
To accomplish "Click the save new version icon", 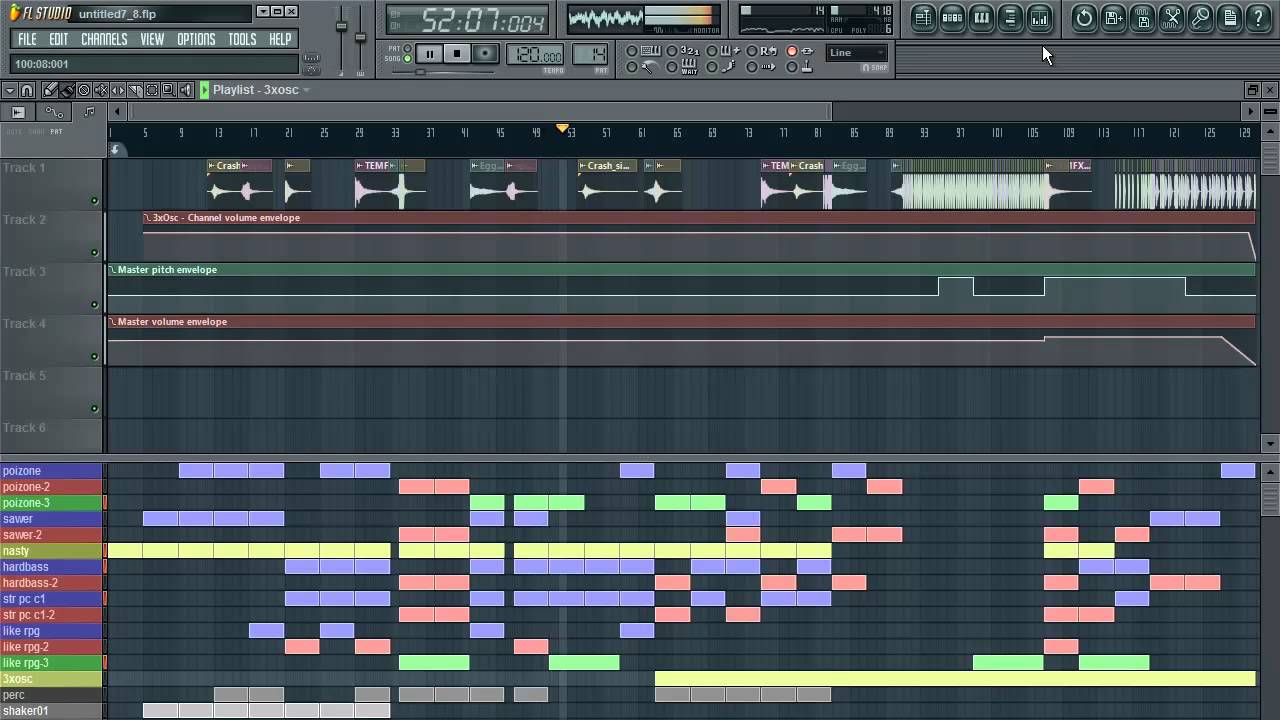I will coord(1114,17).
